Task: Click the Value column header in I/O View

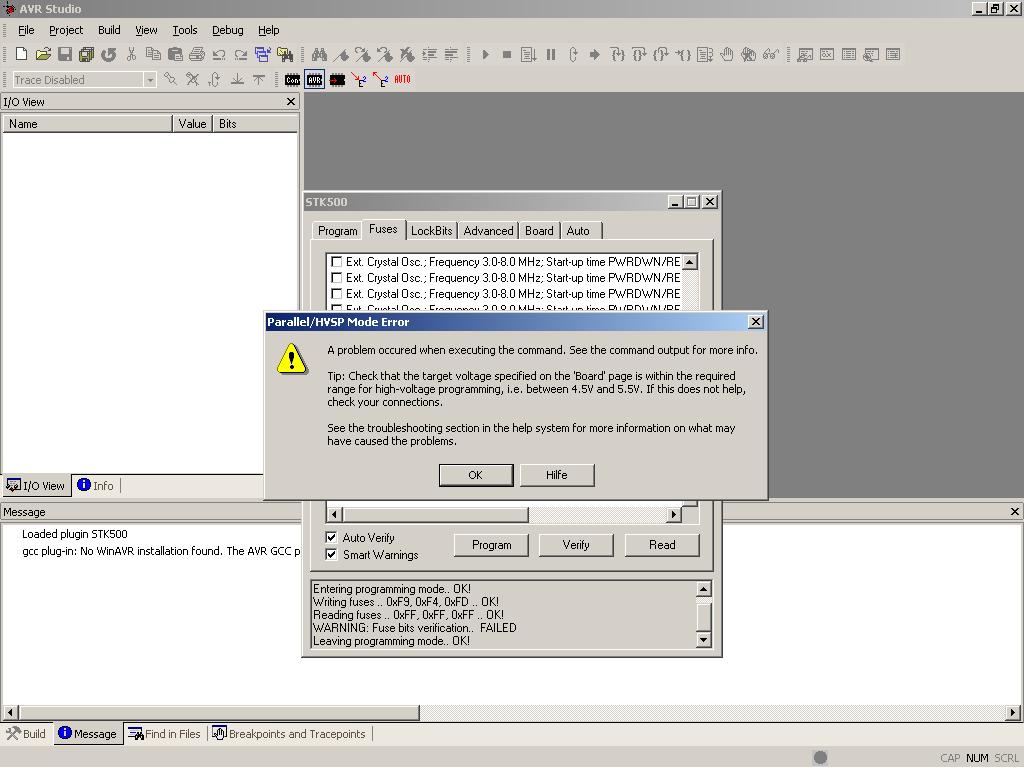Action: tap(192, 123)
